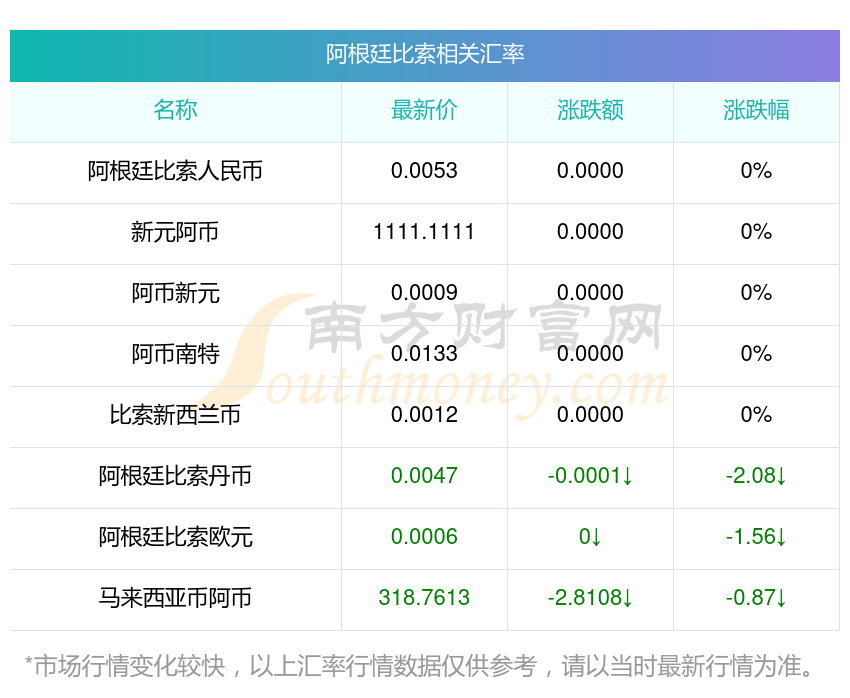The height and width of the screenshot is (698, 850).
Task: Click 0.0000 change in 阿根廷比索人民币 row
Action: 590,171
